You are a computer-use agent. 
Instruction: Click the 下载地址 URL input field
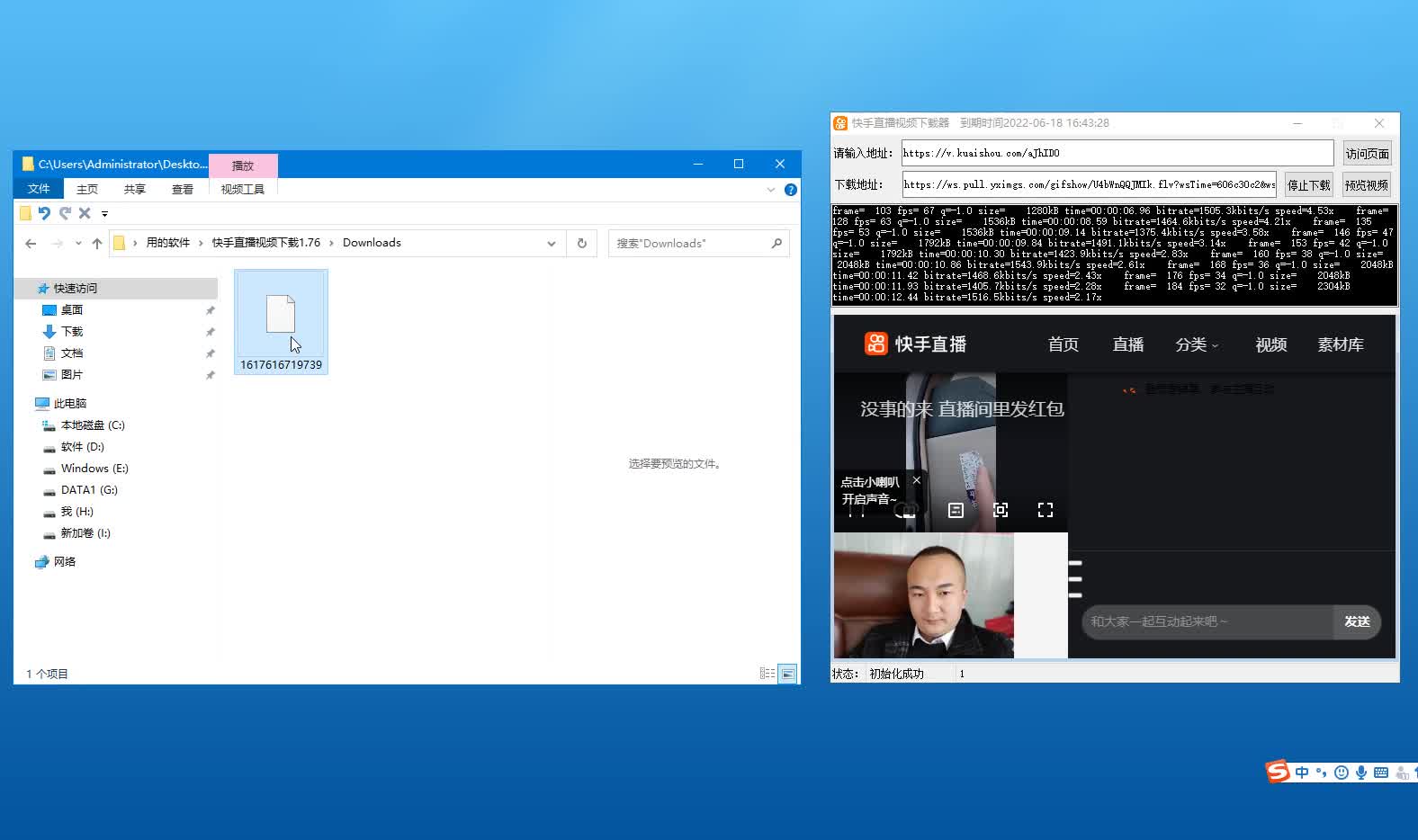(1089, 184)
